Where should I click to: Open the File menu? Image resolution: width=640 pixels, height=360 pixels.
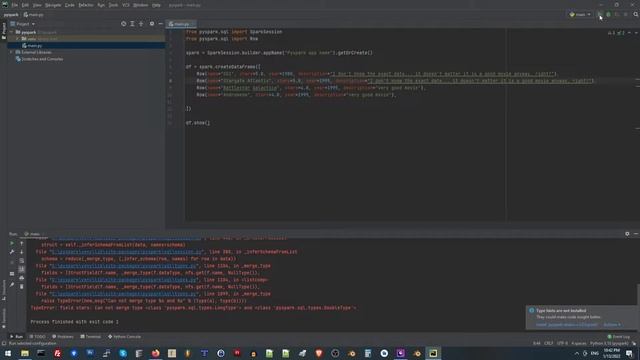tap(15, 5)
